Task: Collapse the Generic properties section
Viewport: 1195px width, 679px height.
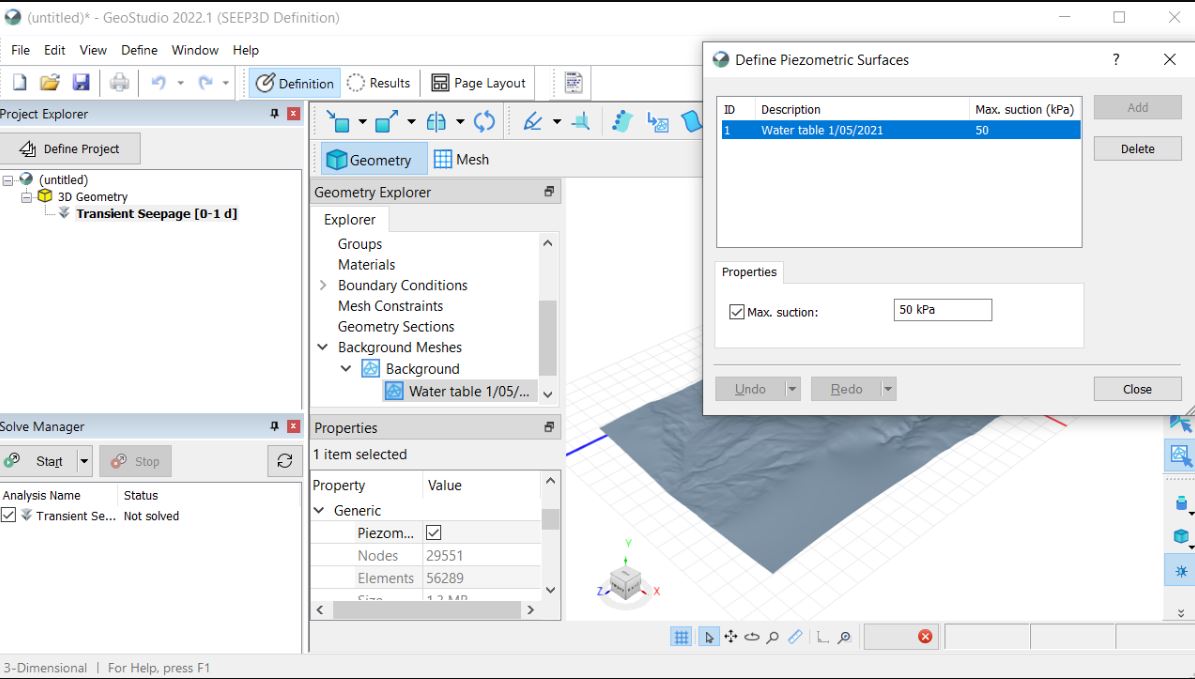Action: (x=319, y=510)
